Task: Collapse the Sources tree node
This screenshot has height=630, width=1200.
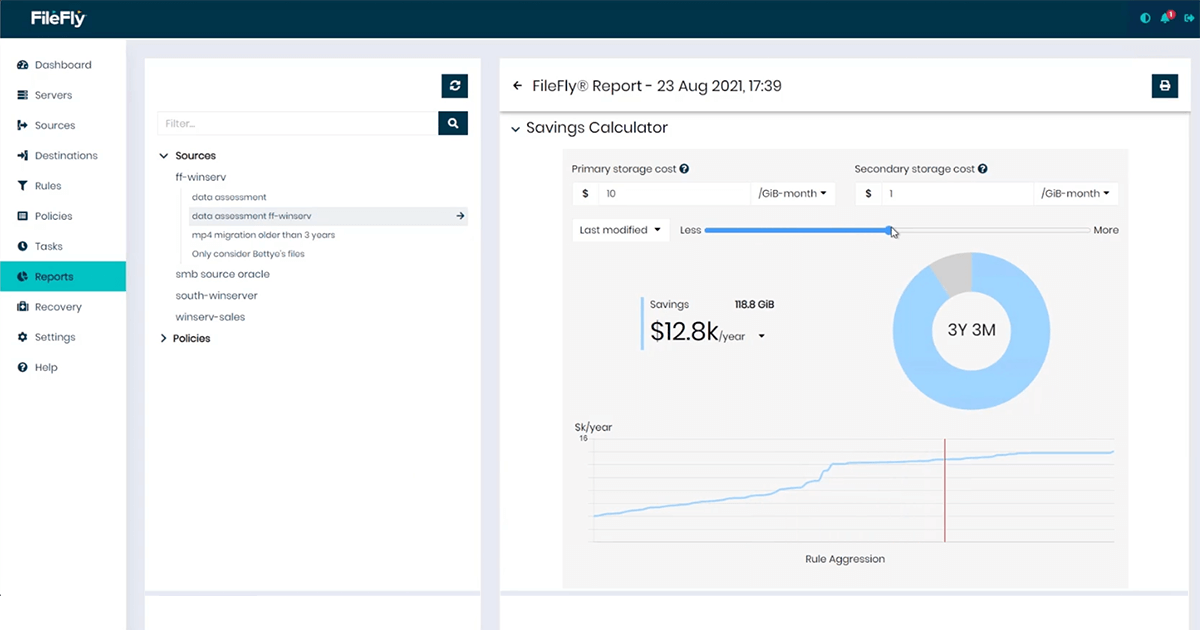Action: coord(163,155)
